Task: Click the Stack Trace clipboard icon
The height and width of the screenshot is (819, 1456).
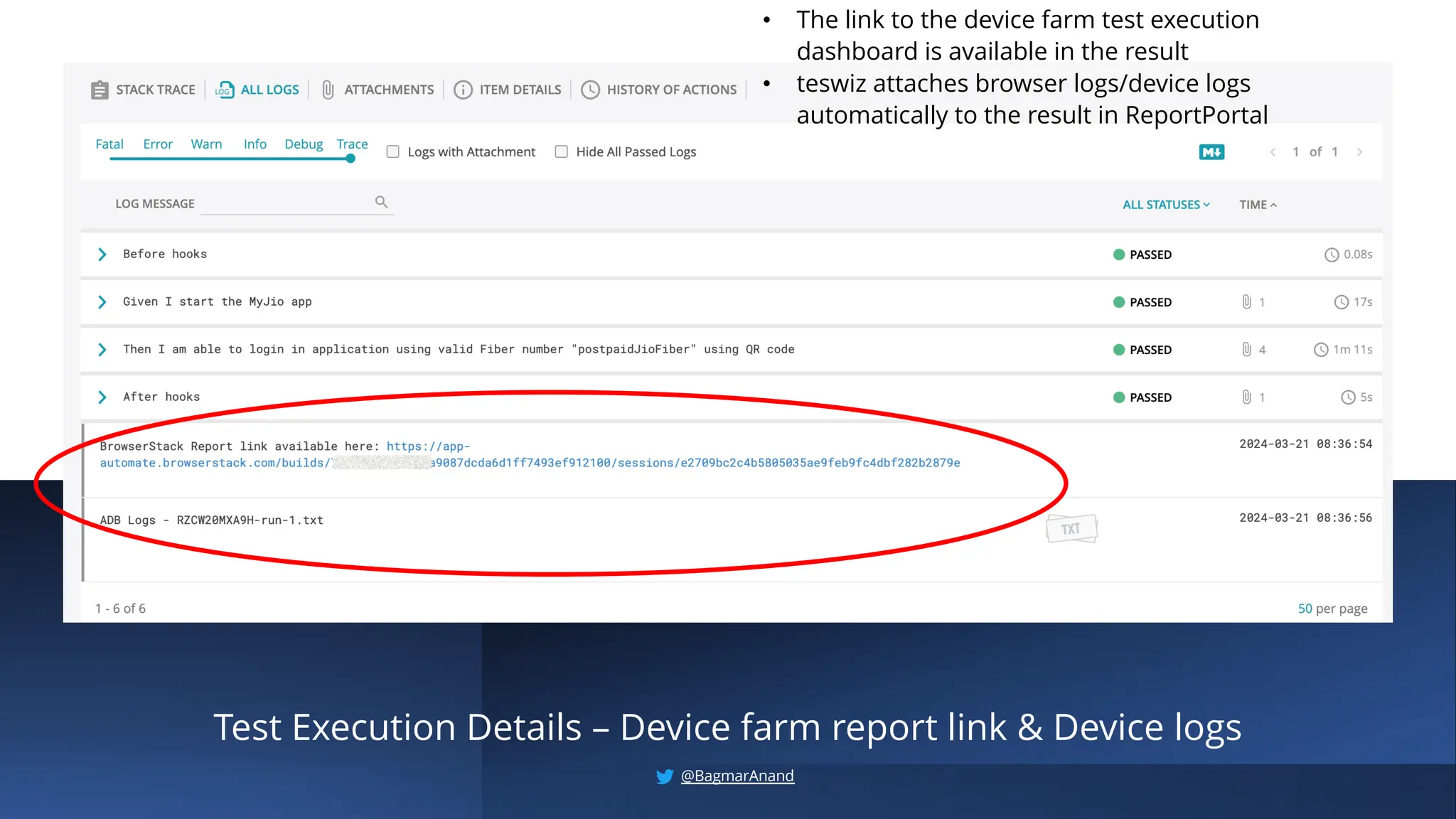Action: (x=100, y=90)
